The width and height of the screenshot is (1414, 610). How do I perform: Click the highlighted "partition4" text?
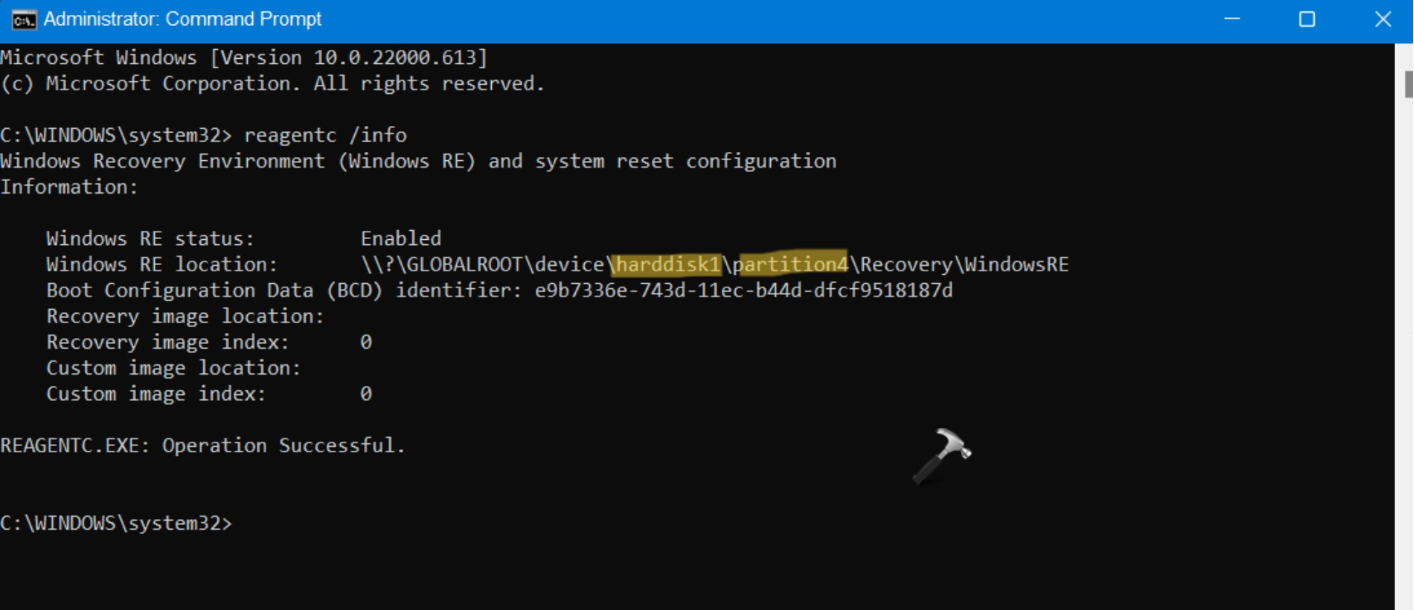[x=792, y=264]
